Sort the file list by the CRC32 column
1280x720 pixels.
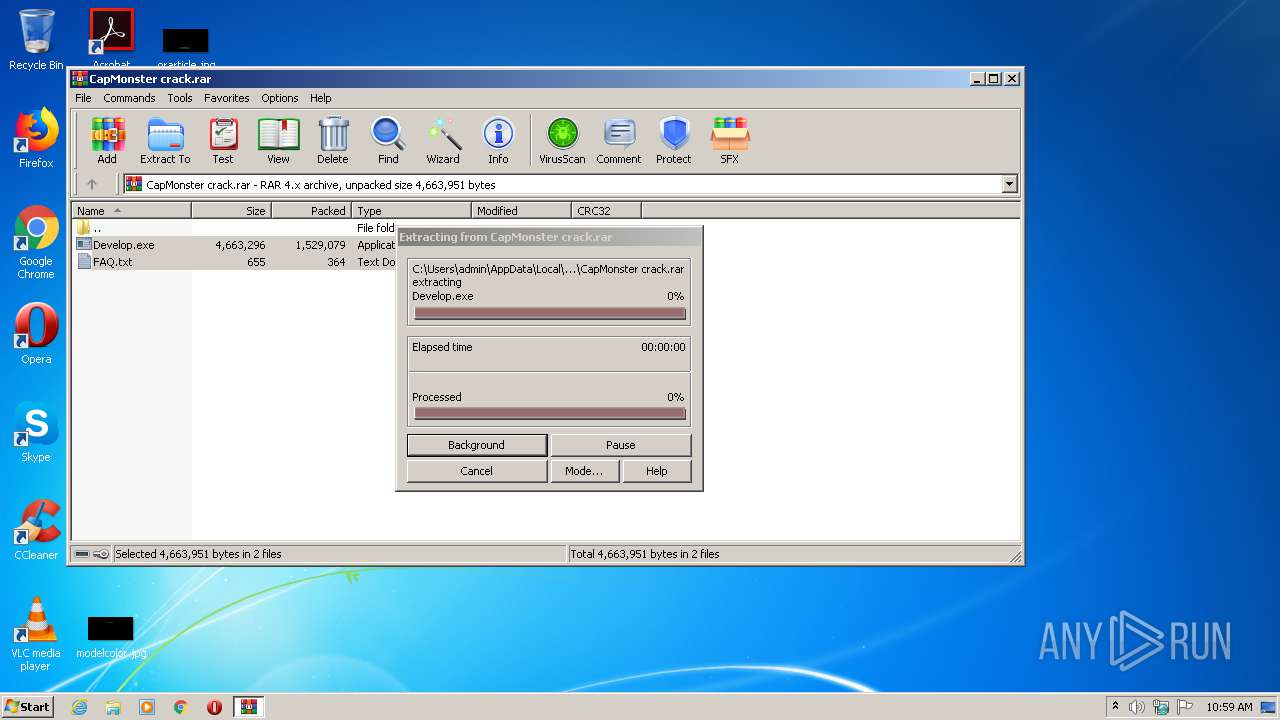click(607, 211)
